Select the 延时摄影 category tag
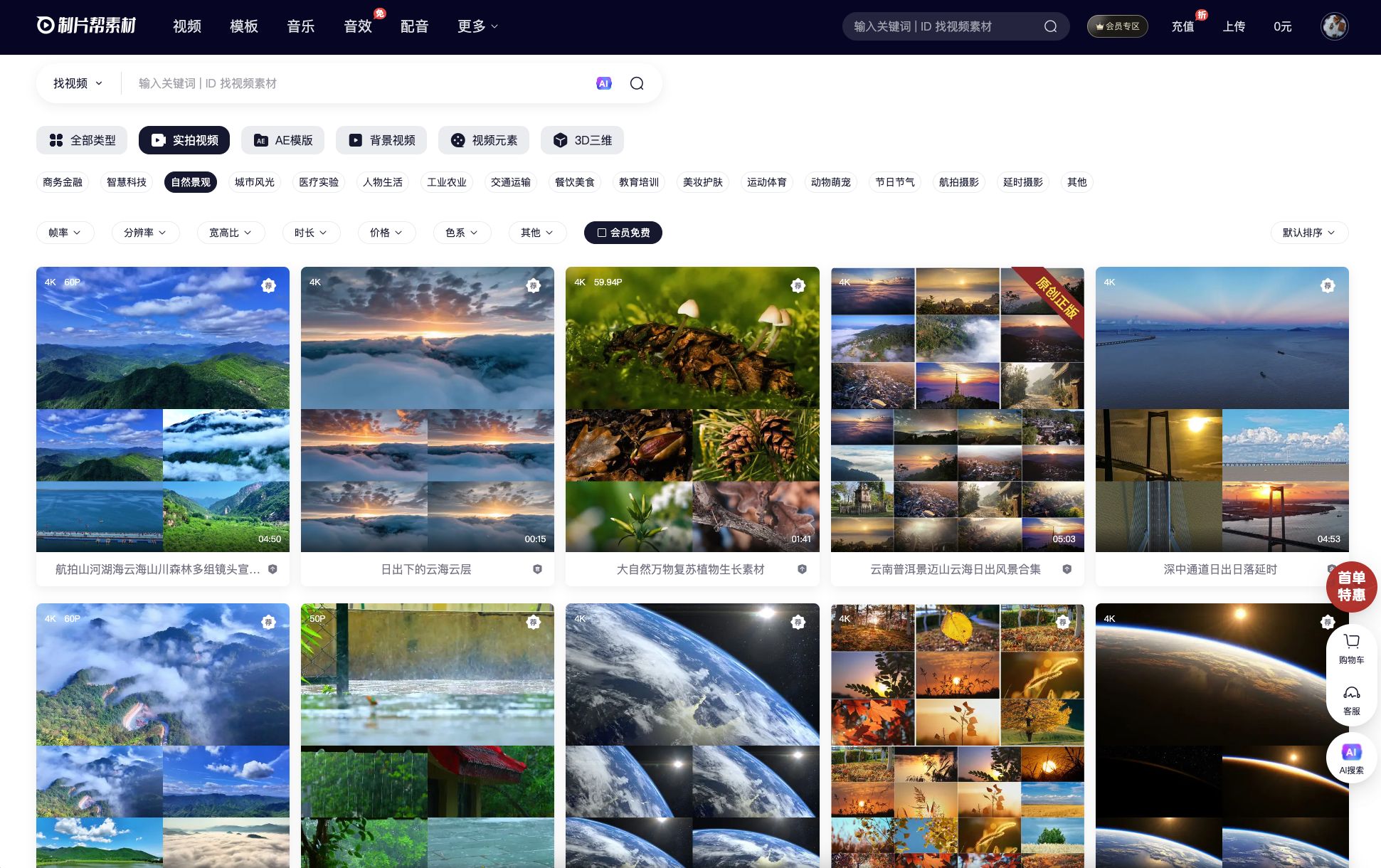 [1022, 182]
